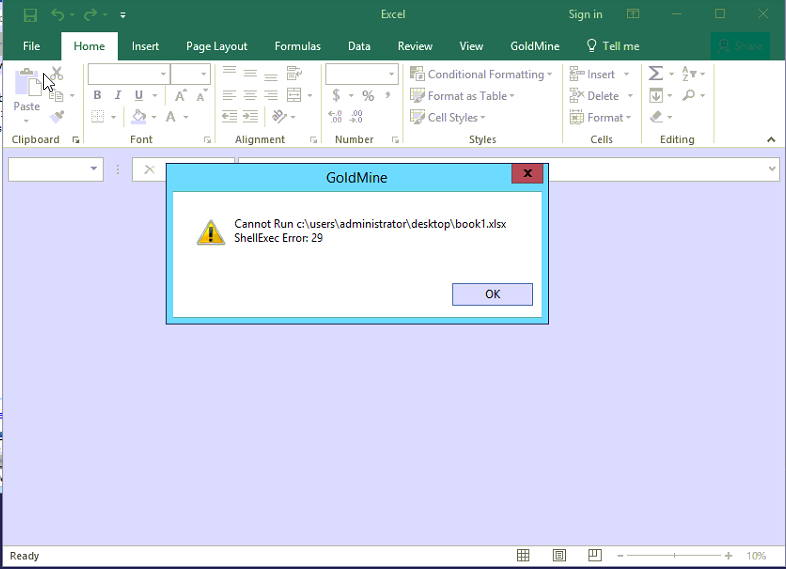Click the Save icon in title bar

[30, 15]
